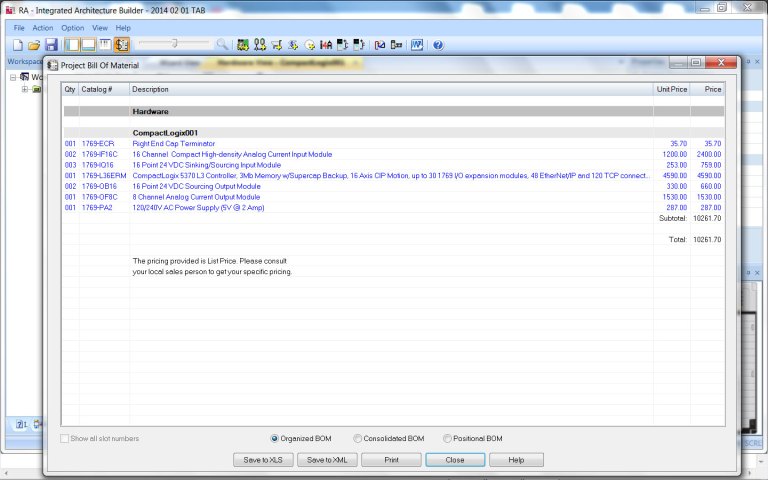
Task: Click the Save to XML button
Action: point(327,460)
